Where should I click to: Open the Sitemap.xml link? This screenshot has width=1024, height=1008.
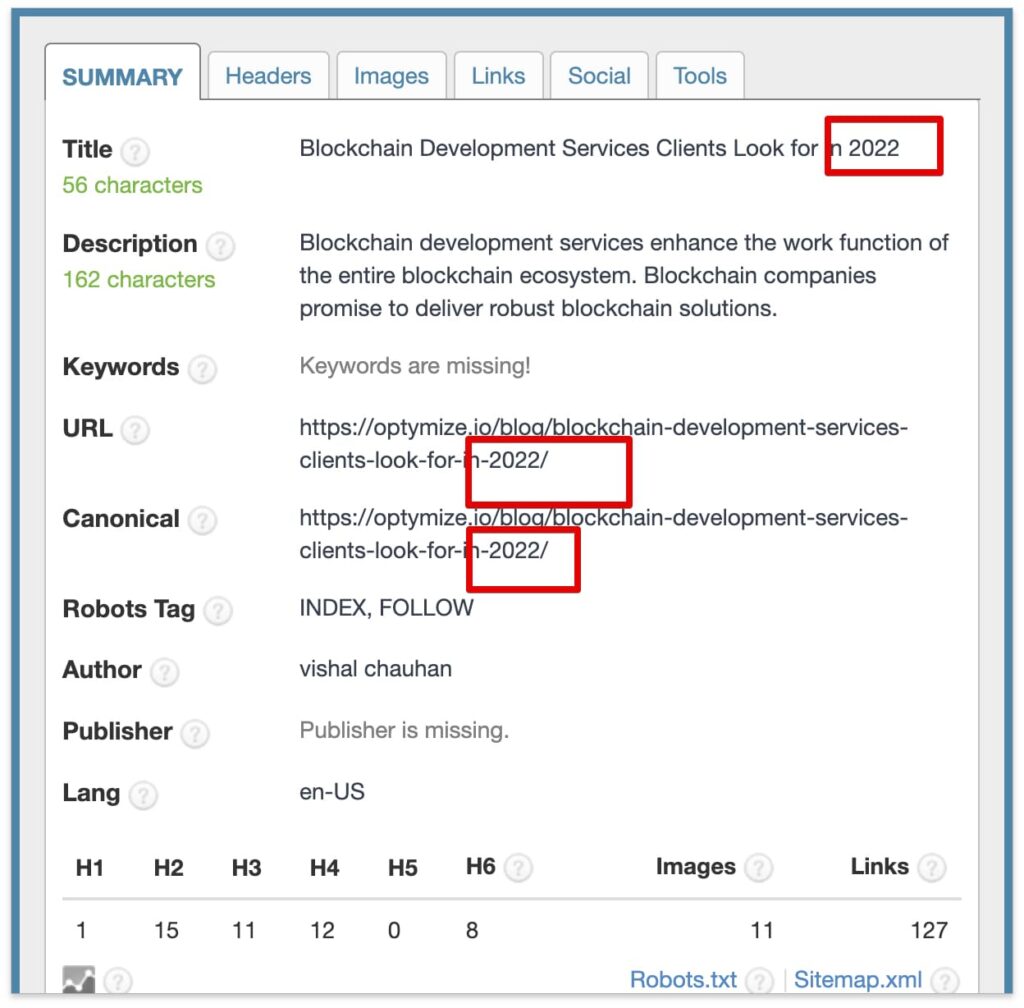pyautogui.click(x=859, y=980)
